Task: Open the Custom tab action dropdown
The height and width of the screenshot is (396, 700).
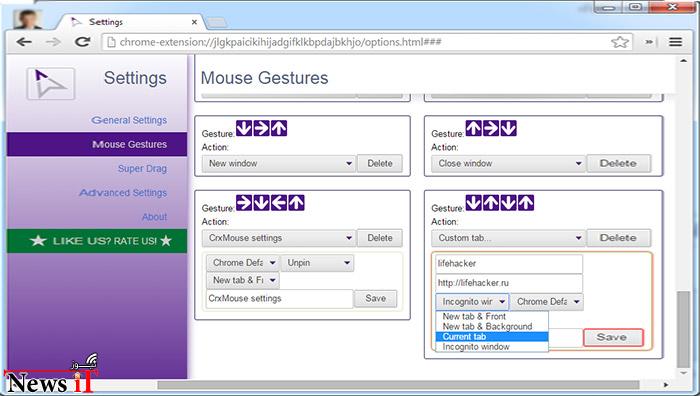Action: (508, 238)
